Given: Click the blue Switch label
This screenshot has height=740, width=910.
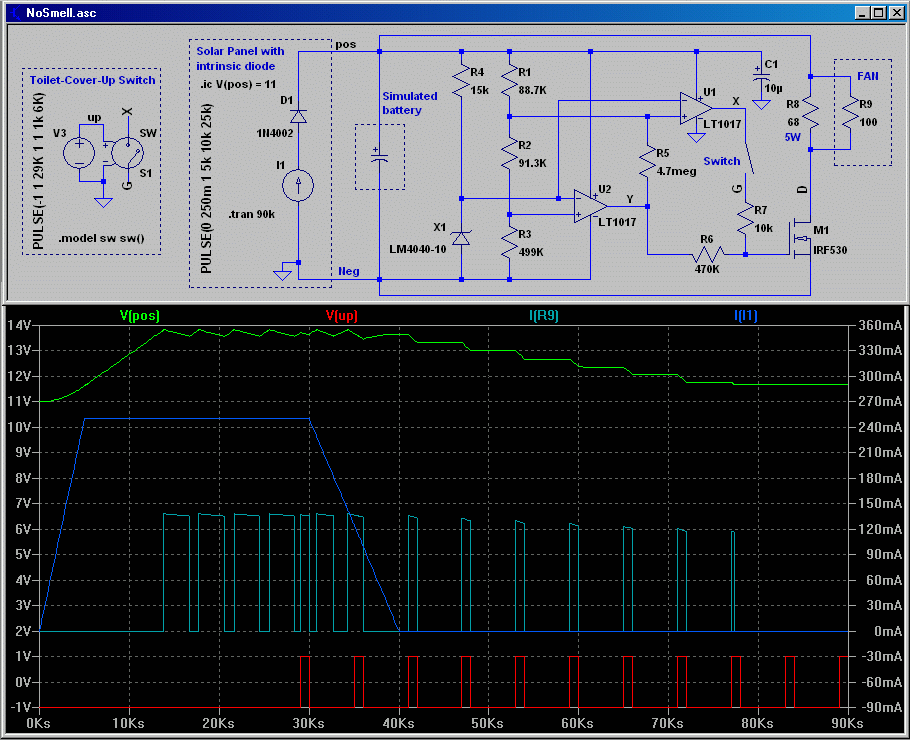Looking at the screenshot, I should click(722, 161).
